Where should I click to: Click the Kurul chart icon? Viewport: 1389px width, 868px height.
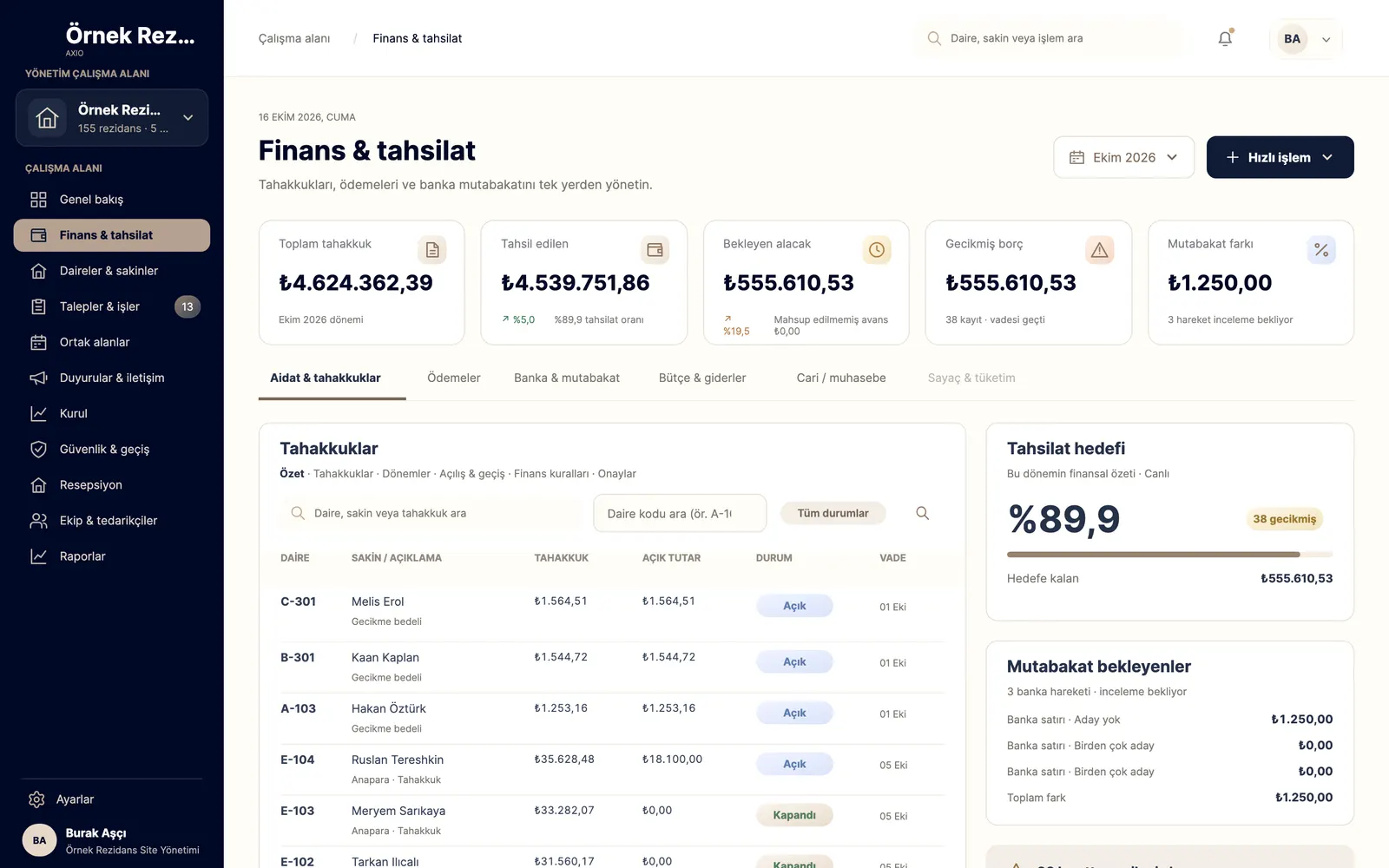click(x=38, y=413)
